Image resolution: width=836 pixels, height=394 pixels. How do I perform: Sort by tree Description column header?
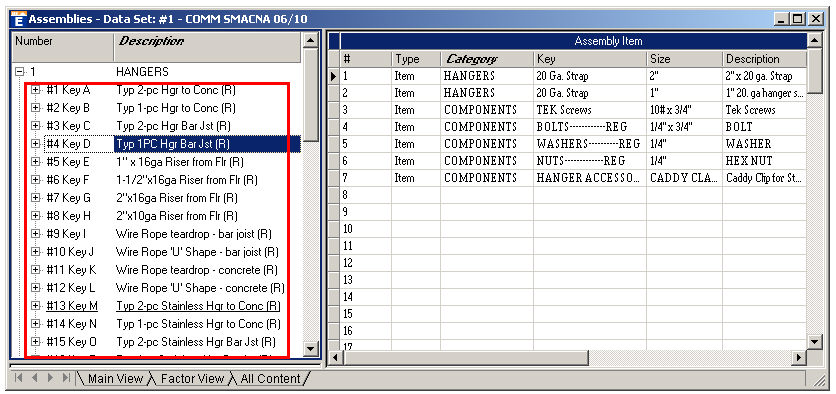[208, 47]
